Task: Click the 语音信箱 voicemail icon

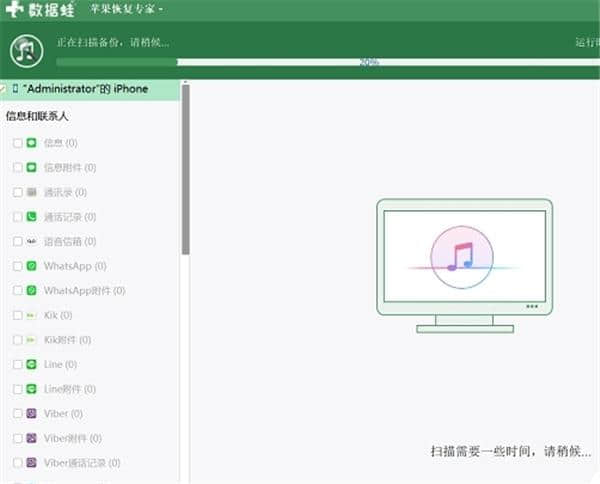Action: pyautogui.click(x=32, y=241)
